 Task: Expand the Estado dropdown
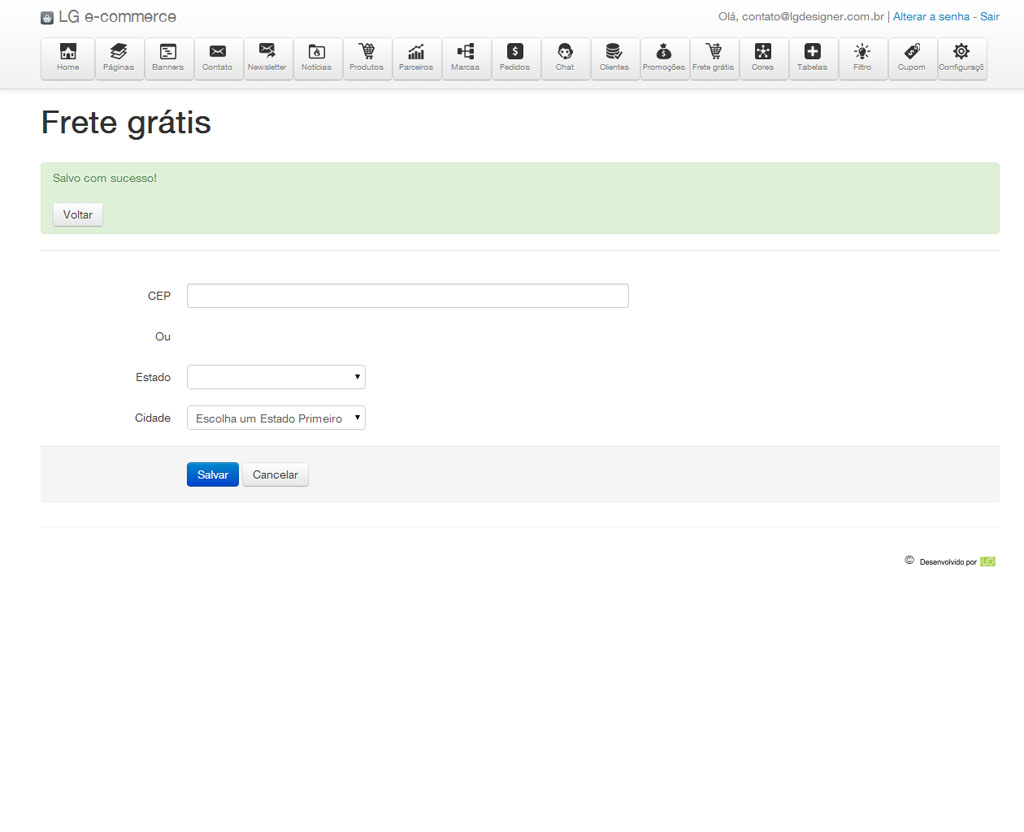pos(276,377)
